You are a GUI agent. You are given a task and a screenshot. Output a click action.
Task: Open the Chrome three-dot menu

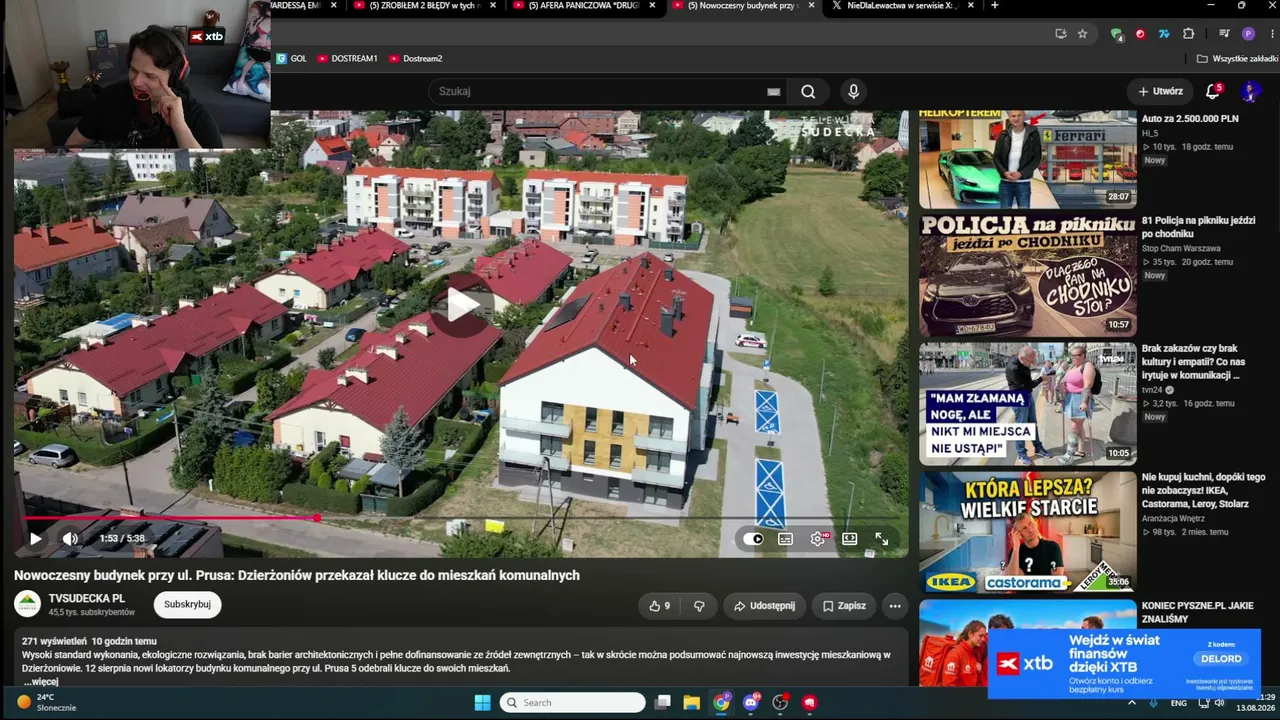point(1271,34)
